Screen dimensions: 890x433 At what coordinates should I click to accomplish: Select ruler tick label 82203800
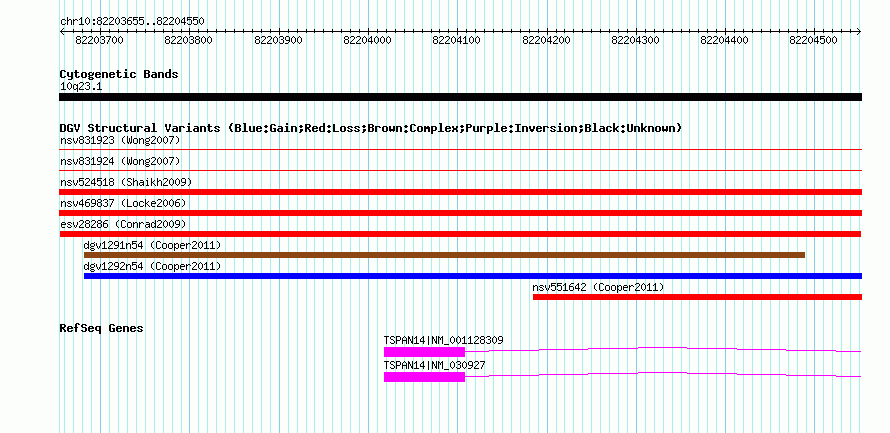188,40
